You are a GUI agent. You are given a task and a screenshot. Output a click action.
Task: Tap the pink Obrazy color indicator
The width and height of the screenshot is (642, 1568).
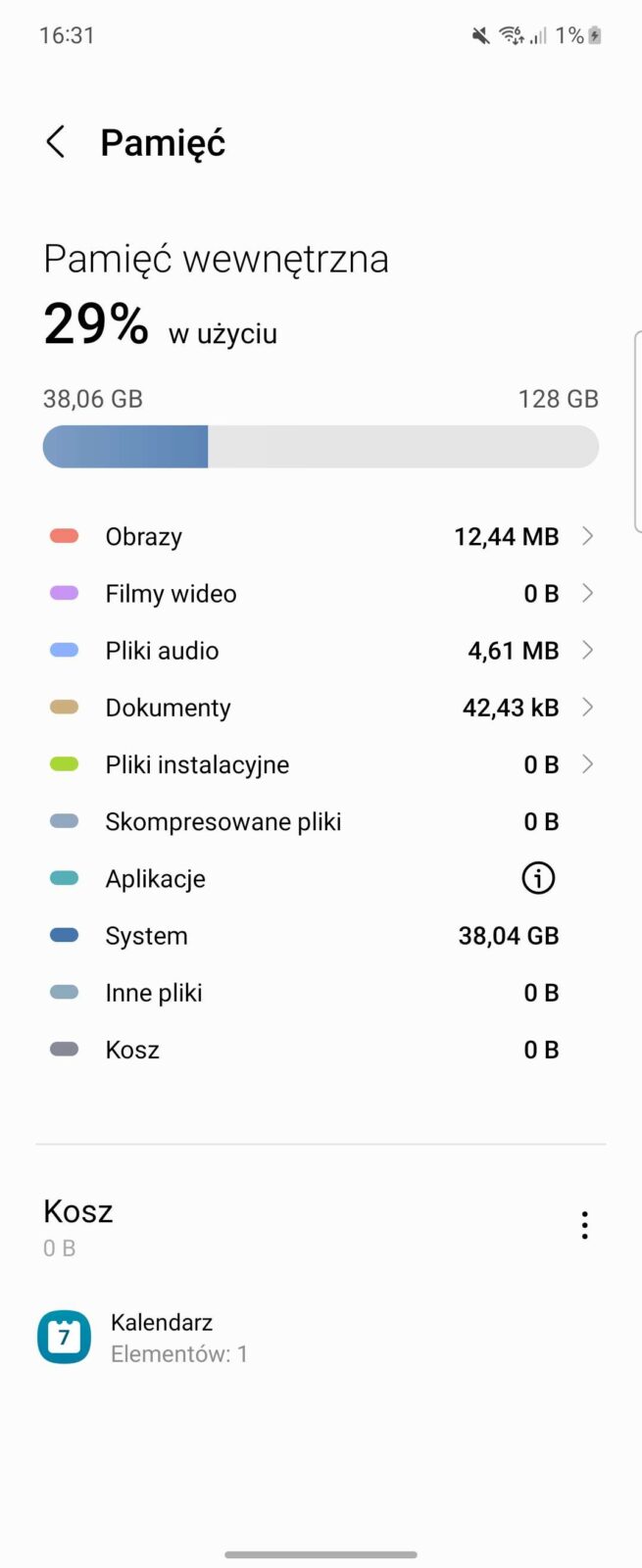[x=64, y=536]
